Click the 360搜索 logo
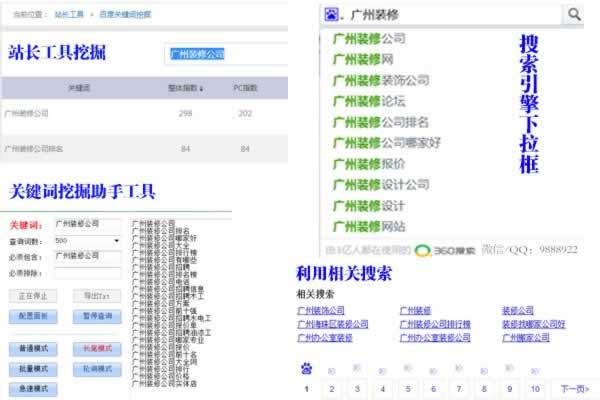Screen dimensions: 600x400 (445, 251)
